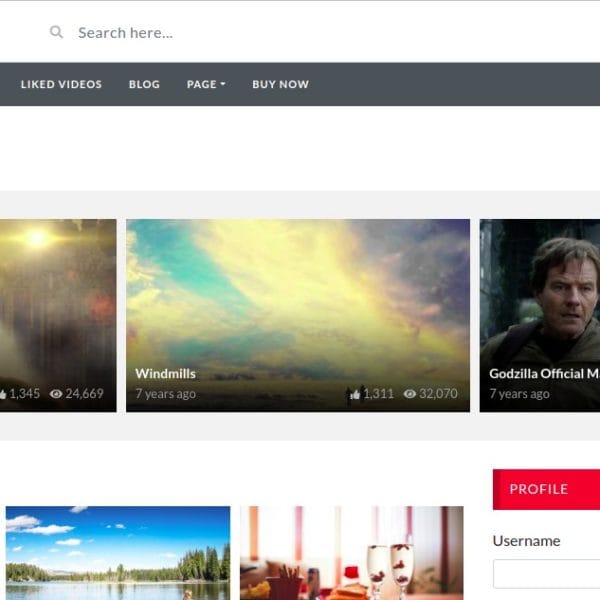Click the Username input field
Viewport: 600px width, 600px height.
pyautogui.click(x=546, y=574)
